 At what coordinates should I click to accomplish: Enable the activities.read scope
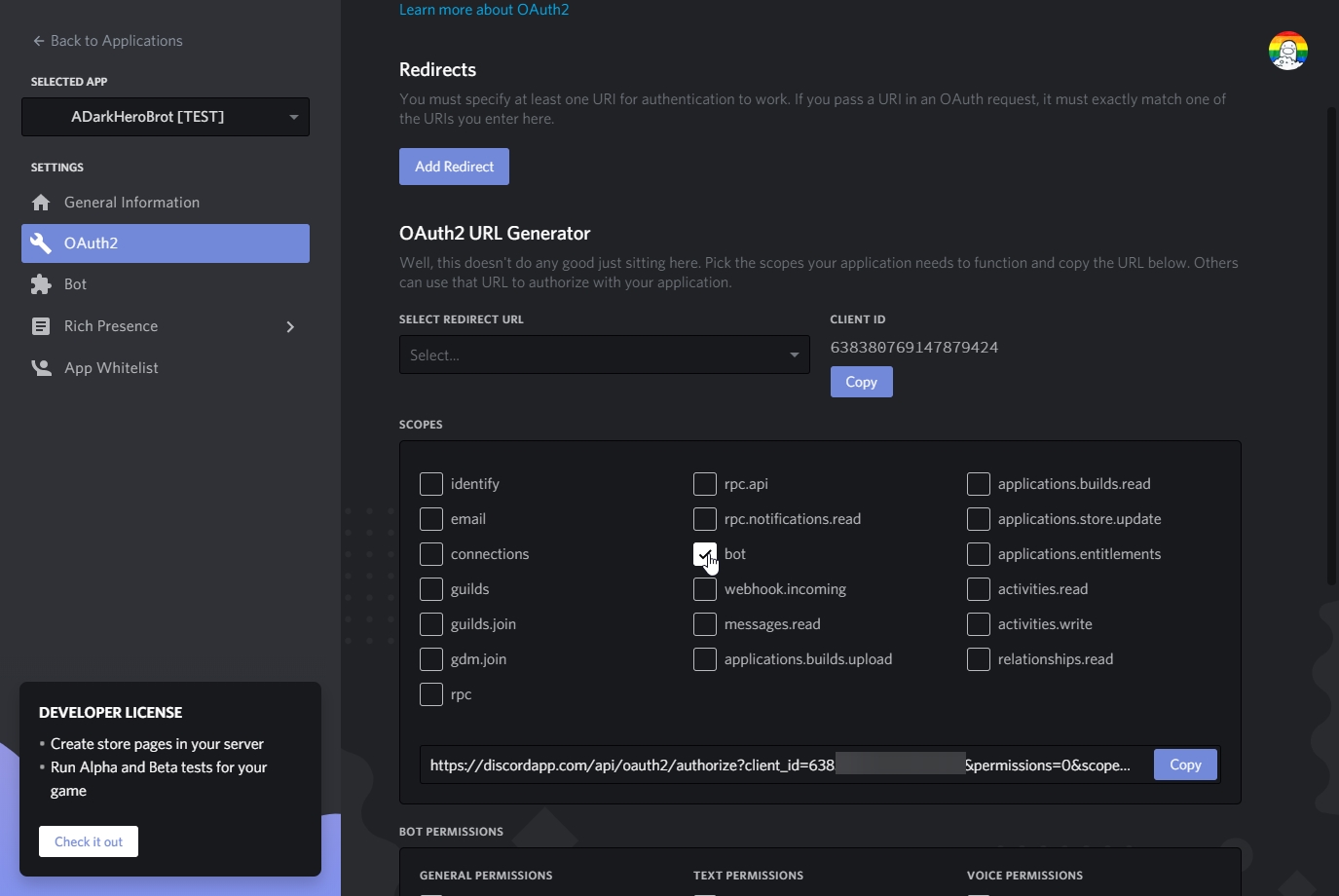[979, 589]
